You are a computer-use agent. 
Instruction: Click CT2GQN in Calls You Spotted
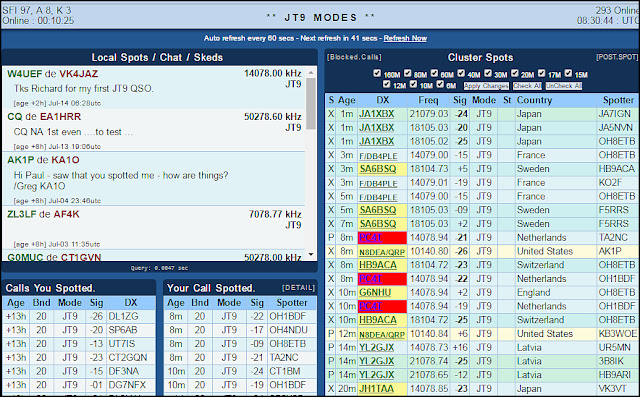(x=127, y=358)
